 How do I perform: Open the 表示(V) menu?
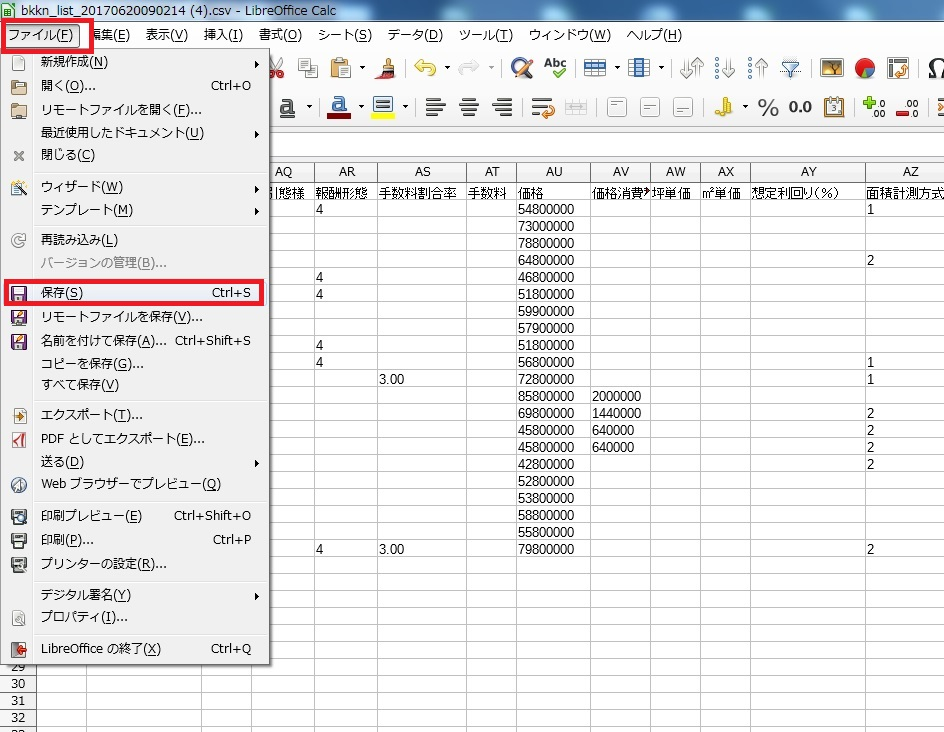[x=166, y=35]
